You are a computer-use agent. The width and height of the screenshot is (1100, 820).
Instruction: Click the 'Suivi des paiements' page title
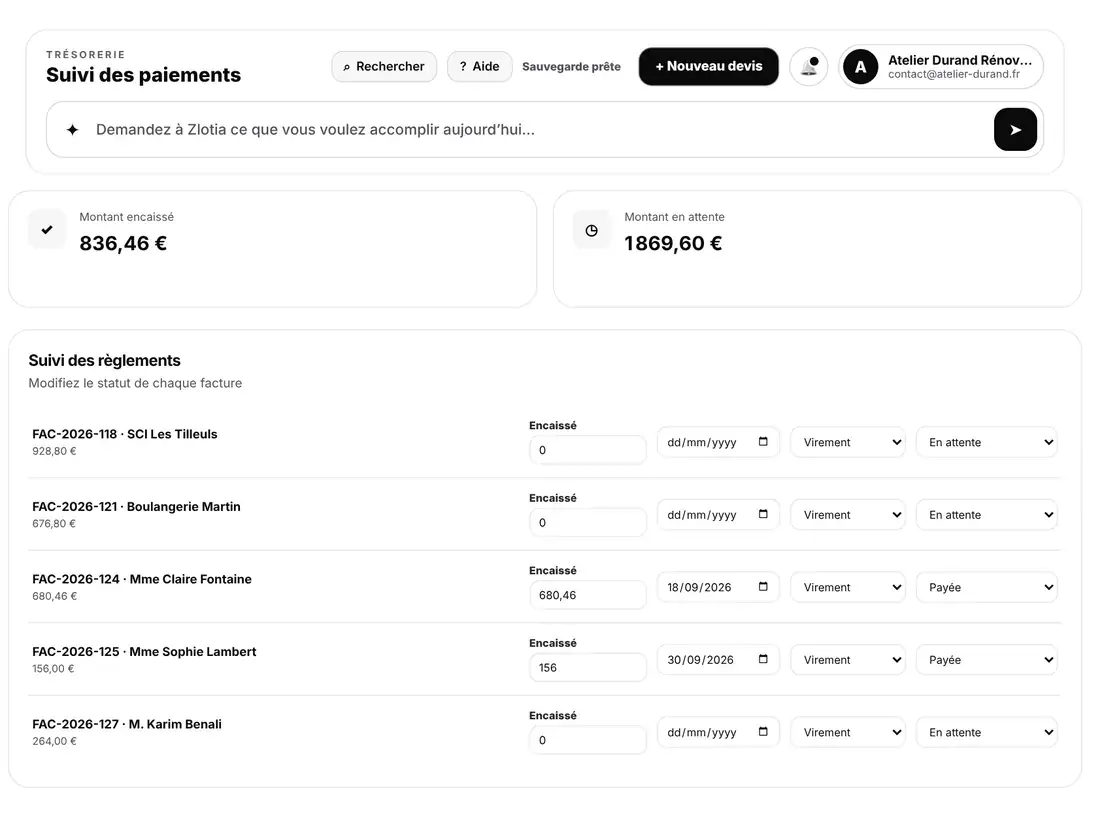pyautogui.click(x=144, y=75)
